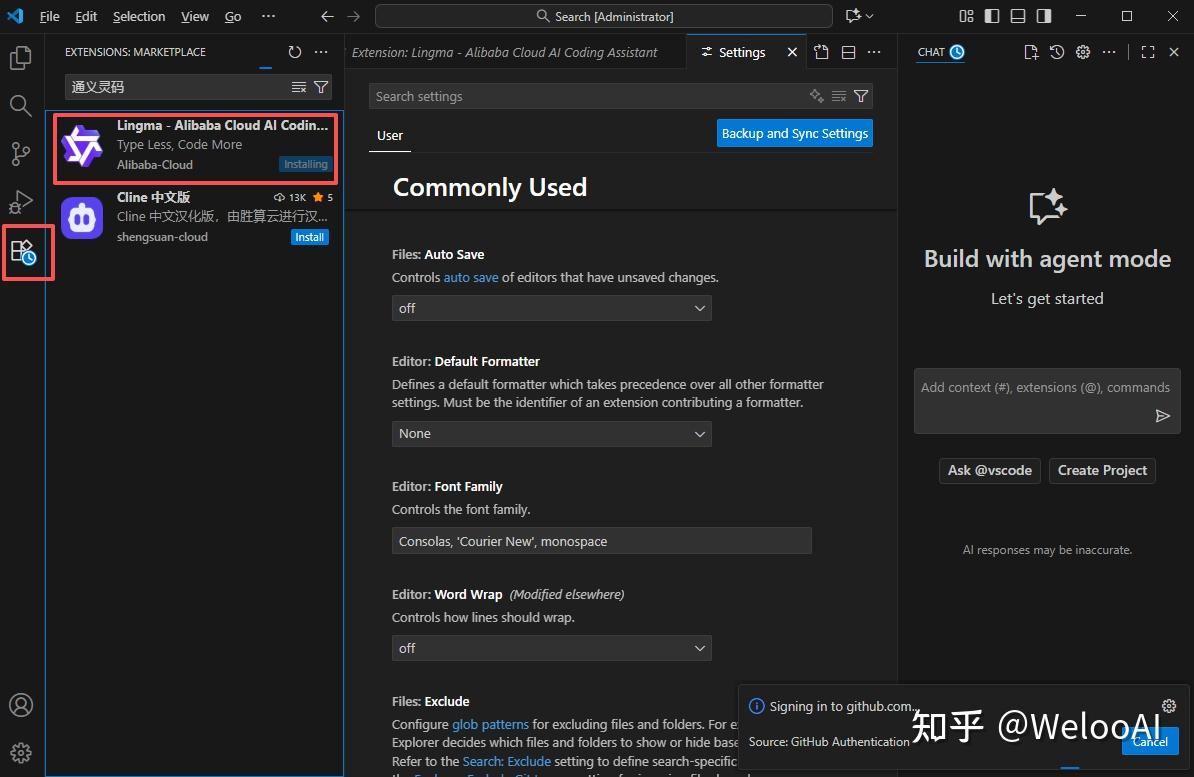Expand Word Wrap dropdown
The width and height of the screenshot is (1194, 777).
(x=551, y=648)
